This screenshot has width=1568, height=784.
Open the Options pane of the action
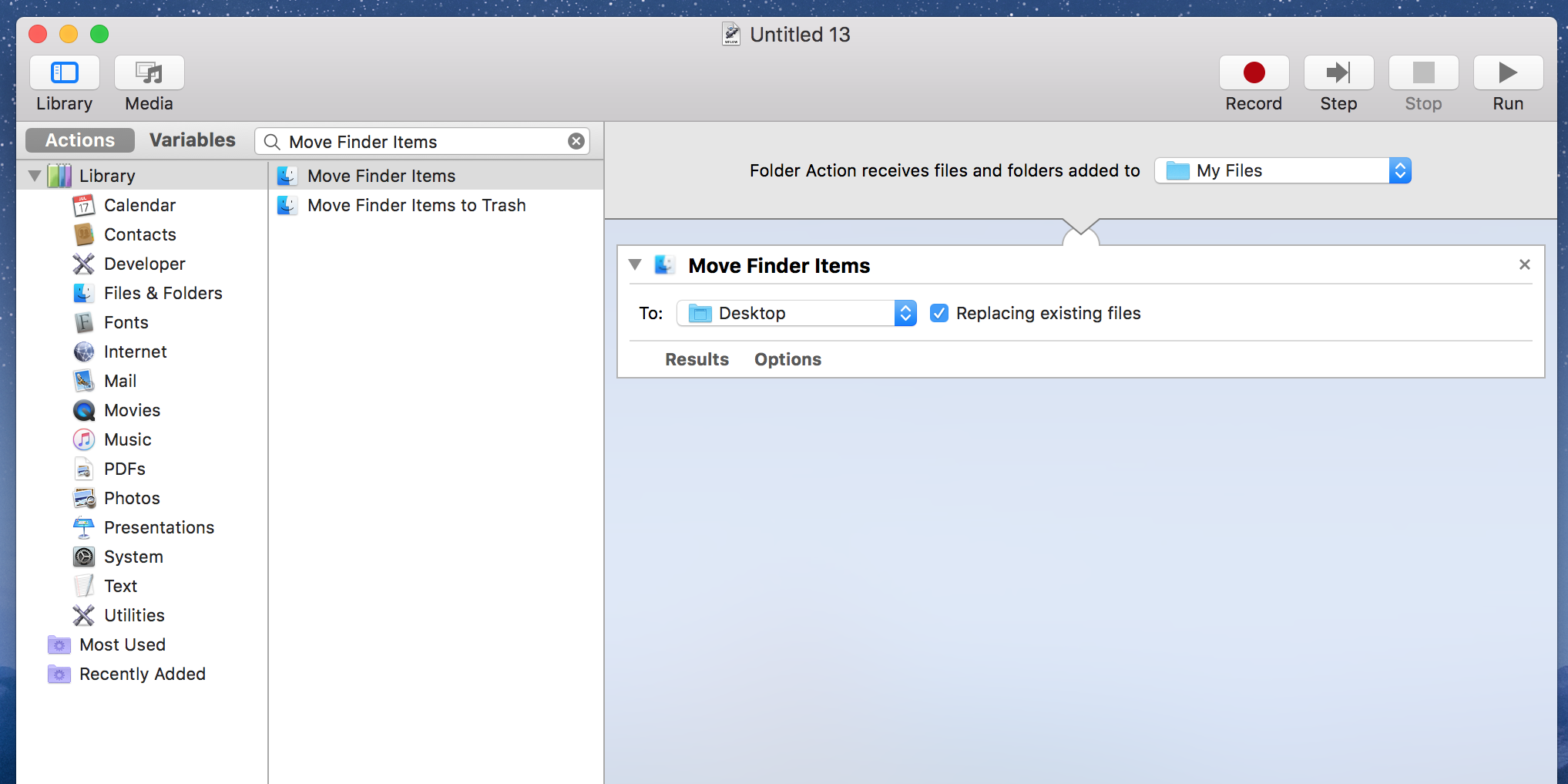pyautogui.click(x=787, y=359)
